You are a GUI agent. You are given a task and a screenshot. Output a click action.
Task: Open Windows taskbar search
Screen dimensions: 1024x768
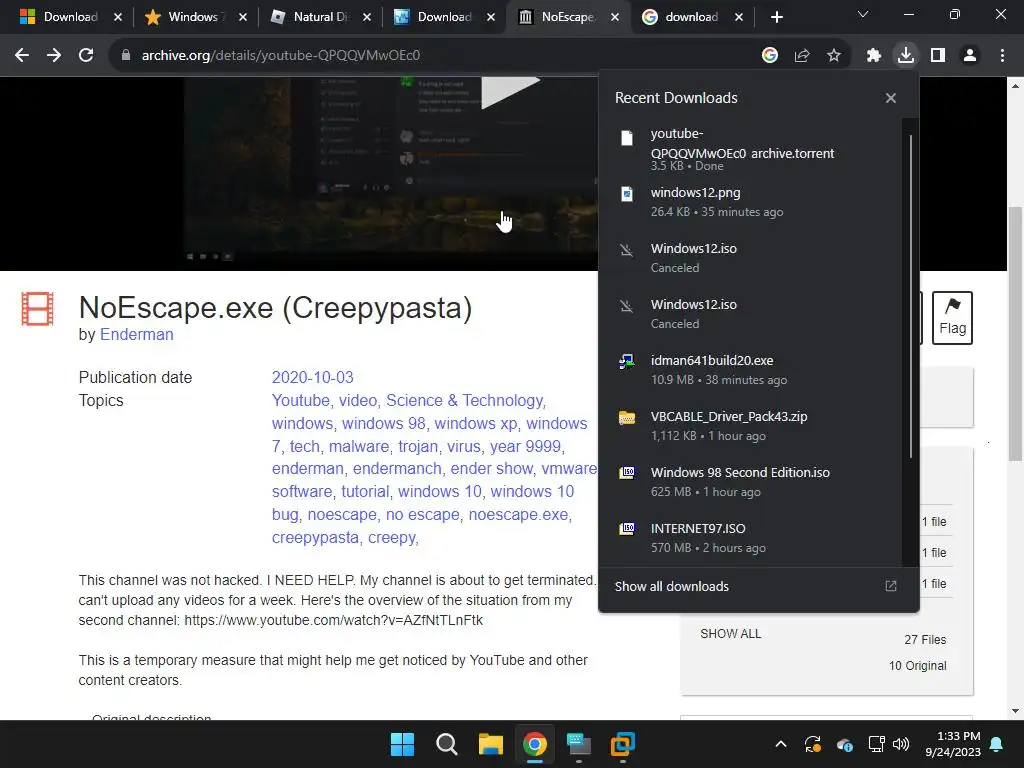point(447,744)
